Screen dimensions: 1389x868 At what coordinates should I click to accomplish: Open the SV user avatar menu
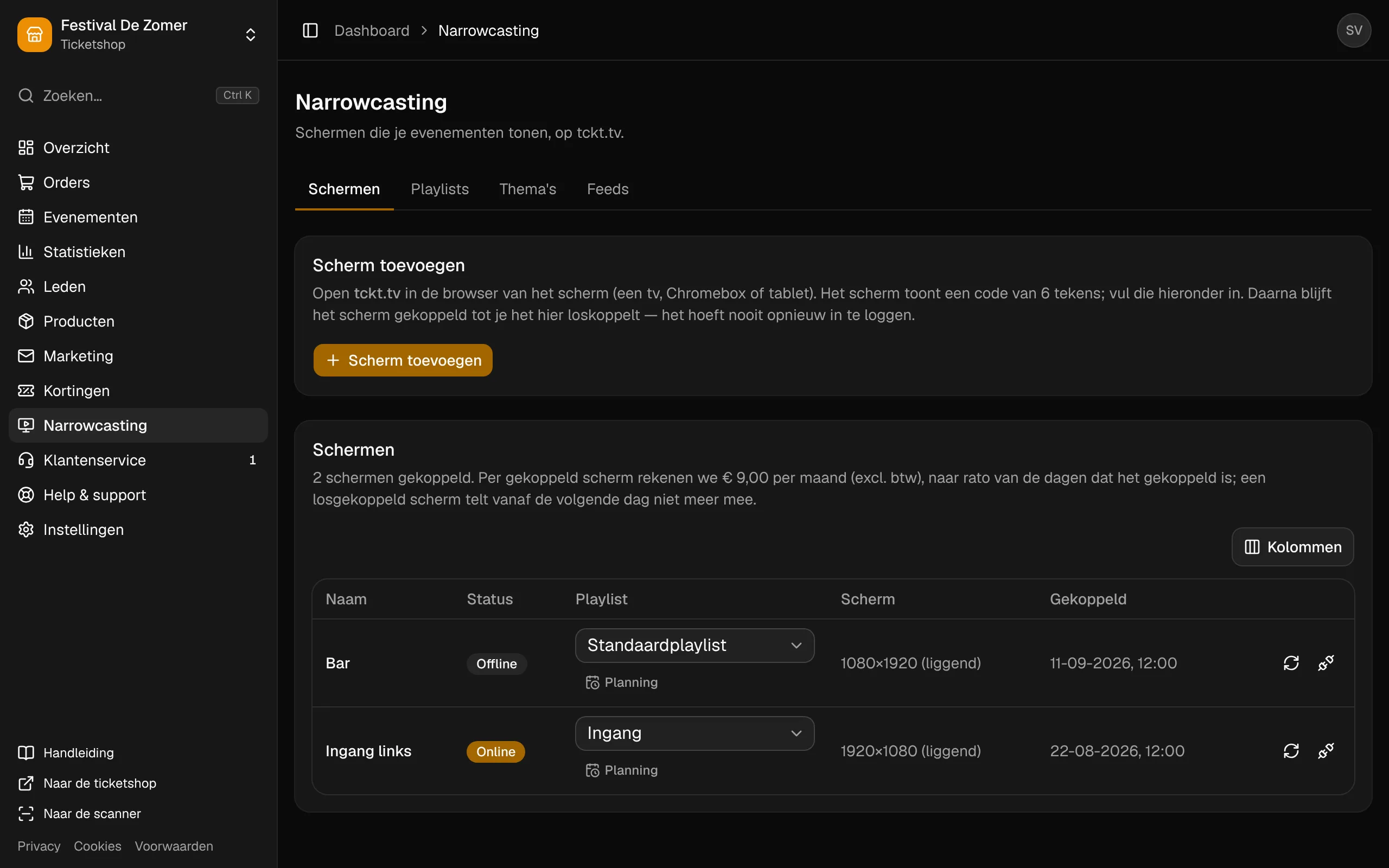point(1353,30)
